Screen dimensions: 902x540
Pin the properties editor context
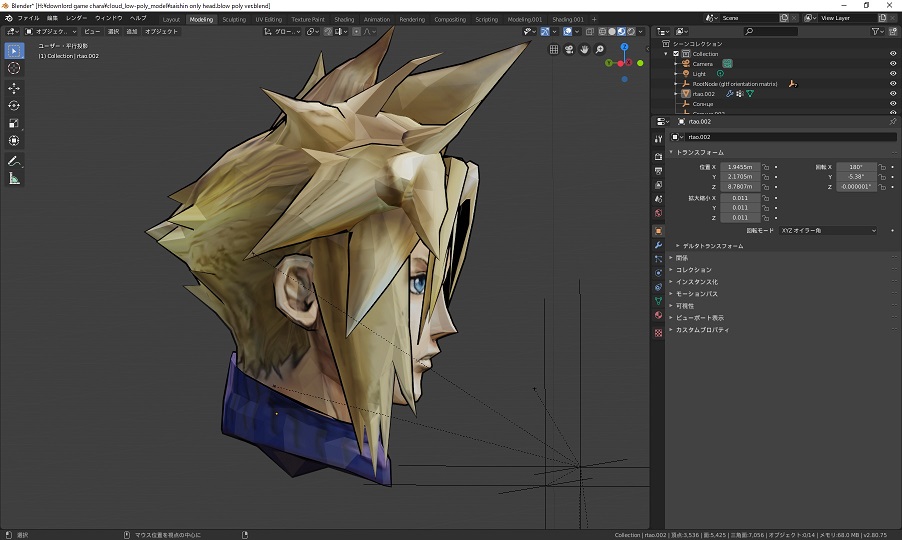pos(892,121)
